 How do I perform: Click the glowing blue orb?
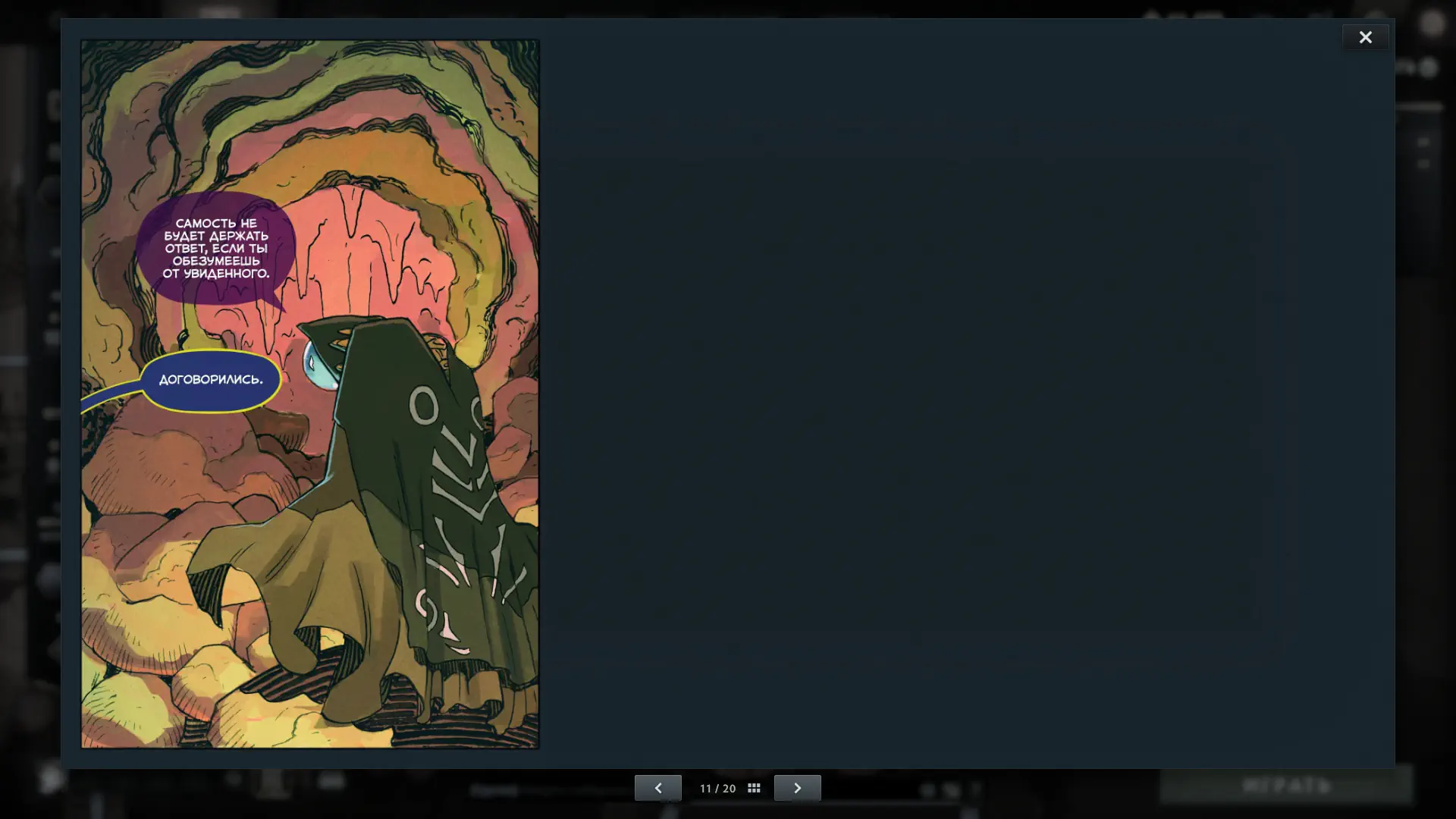coord(317,364)
